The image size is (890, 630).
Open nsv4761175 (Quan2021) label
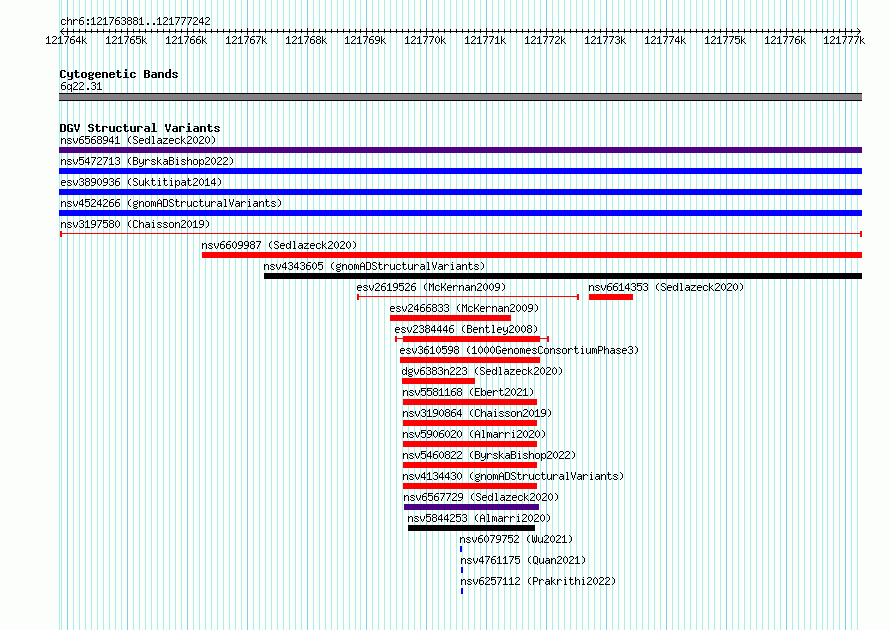point(523,560)
